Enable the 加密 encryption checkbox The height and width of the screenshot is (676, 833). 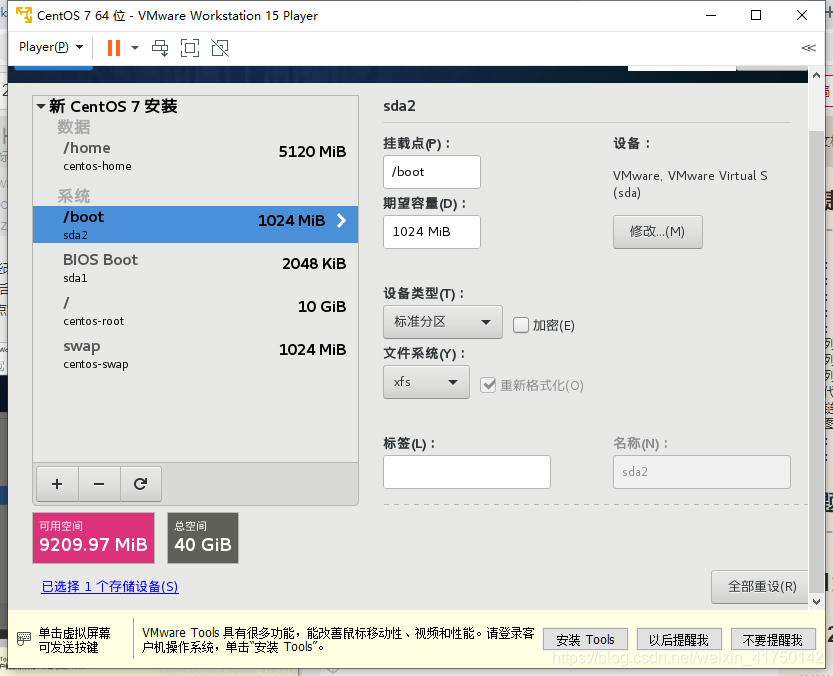tap(521, 325)
